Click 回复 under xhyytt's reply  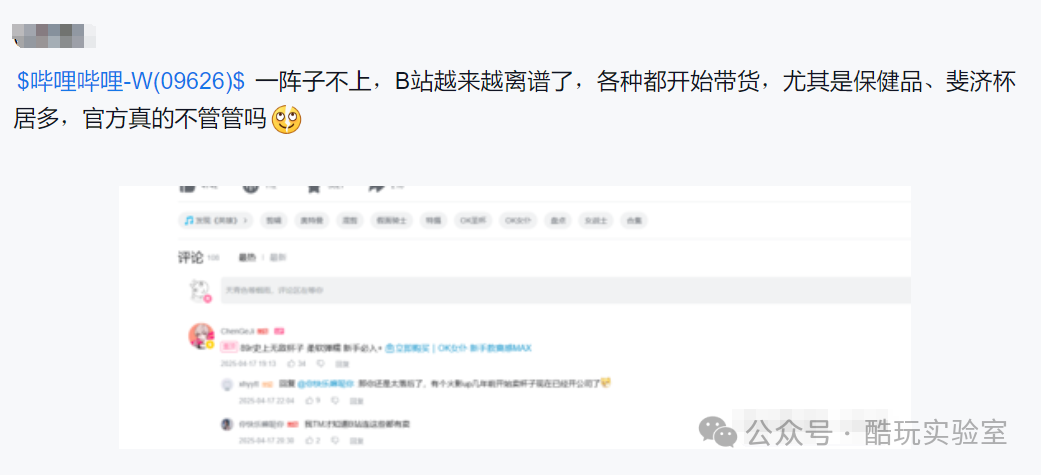click(357, 401)
